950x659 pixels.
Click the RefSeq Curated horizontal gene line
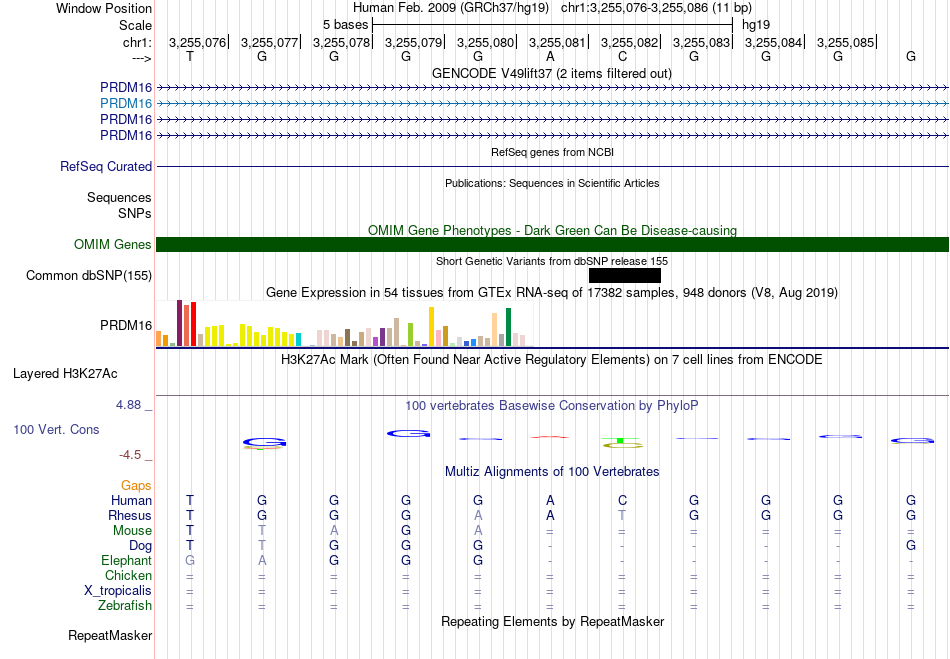(x=552, y=167)
